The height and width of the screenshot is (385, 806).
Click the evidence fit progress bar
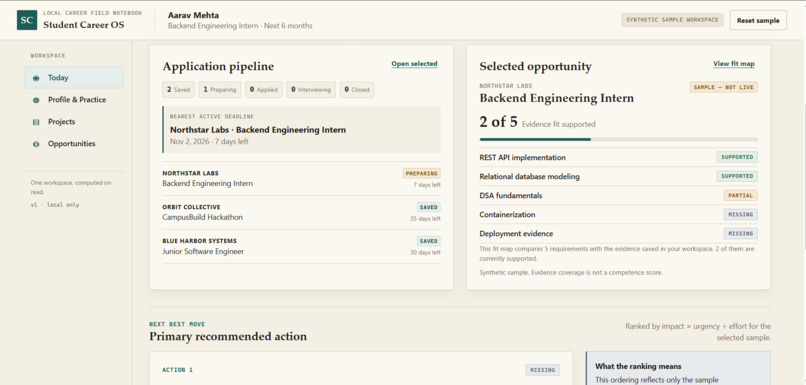(618, 139)
